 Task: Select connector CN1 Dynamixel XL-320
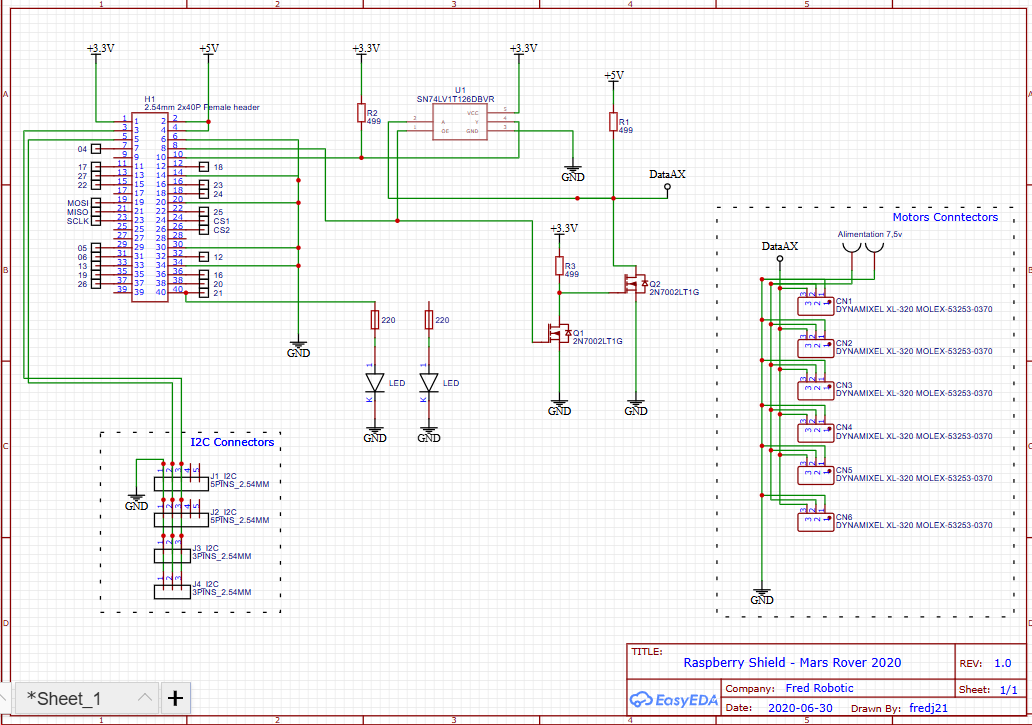815,306
